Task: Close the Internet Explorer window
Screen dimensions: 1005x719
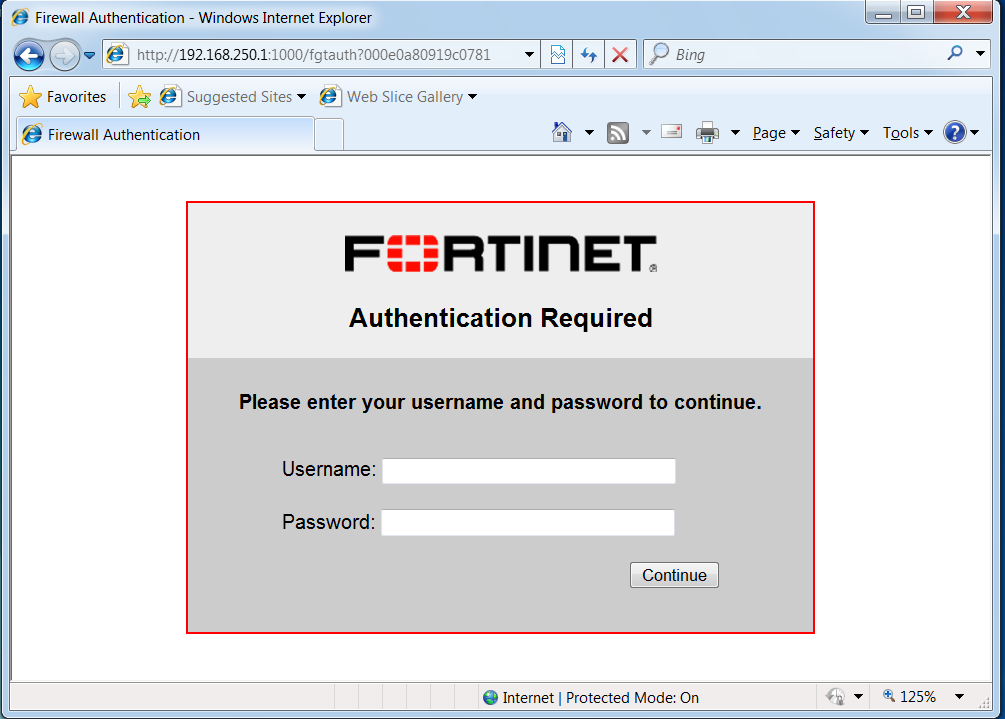Action: [963, 13]
